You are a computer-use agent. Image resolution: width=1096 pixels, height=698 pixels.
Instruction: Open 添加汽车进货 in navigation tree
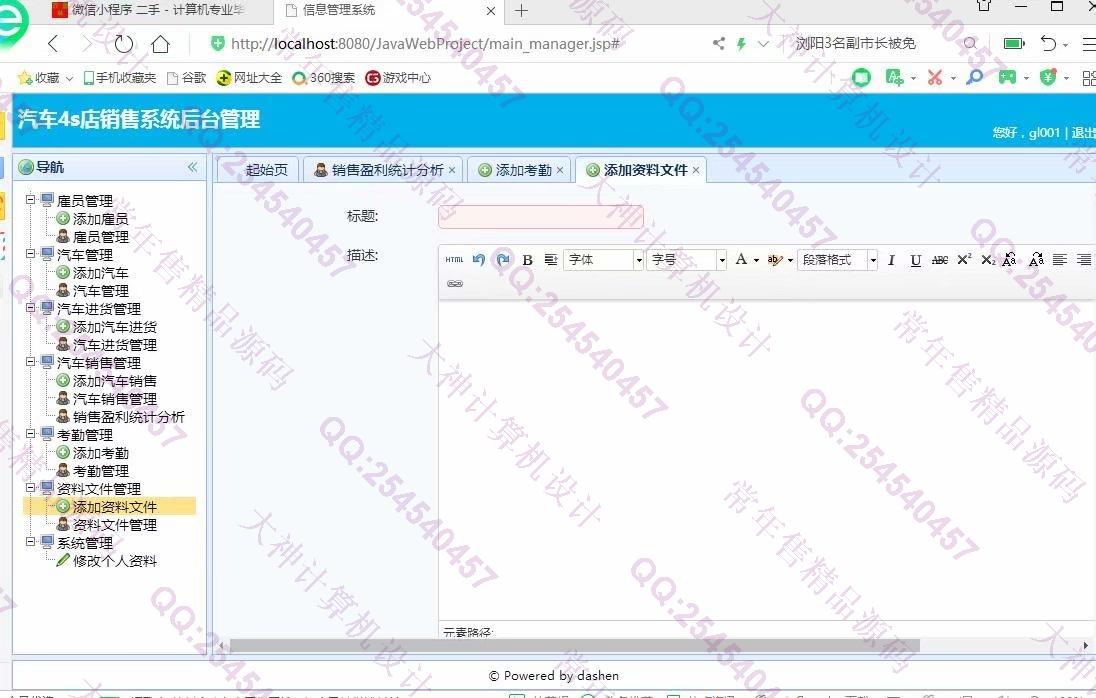115,327
